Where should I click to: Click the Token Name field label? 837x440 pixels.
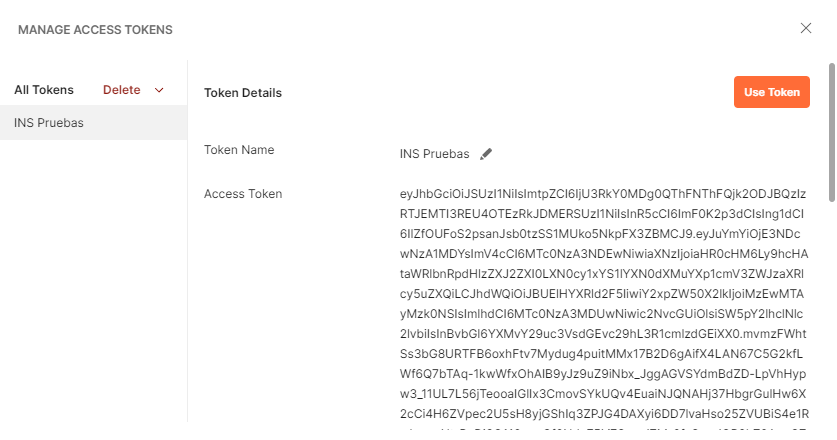pos(239,150)
